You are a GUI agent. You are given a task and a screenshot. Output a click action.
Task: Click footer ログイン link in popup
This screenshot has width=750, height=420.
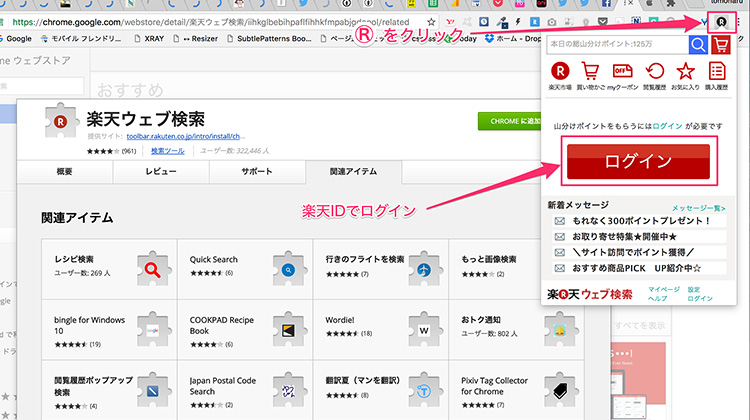(x=700, y=298)
